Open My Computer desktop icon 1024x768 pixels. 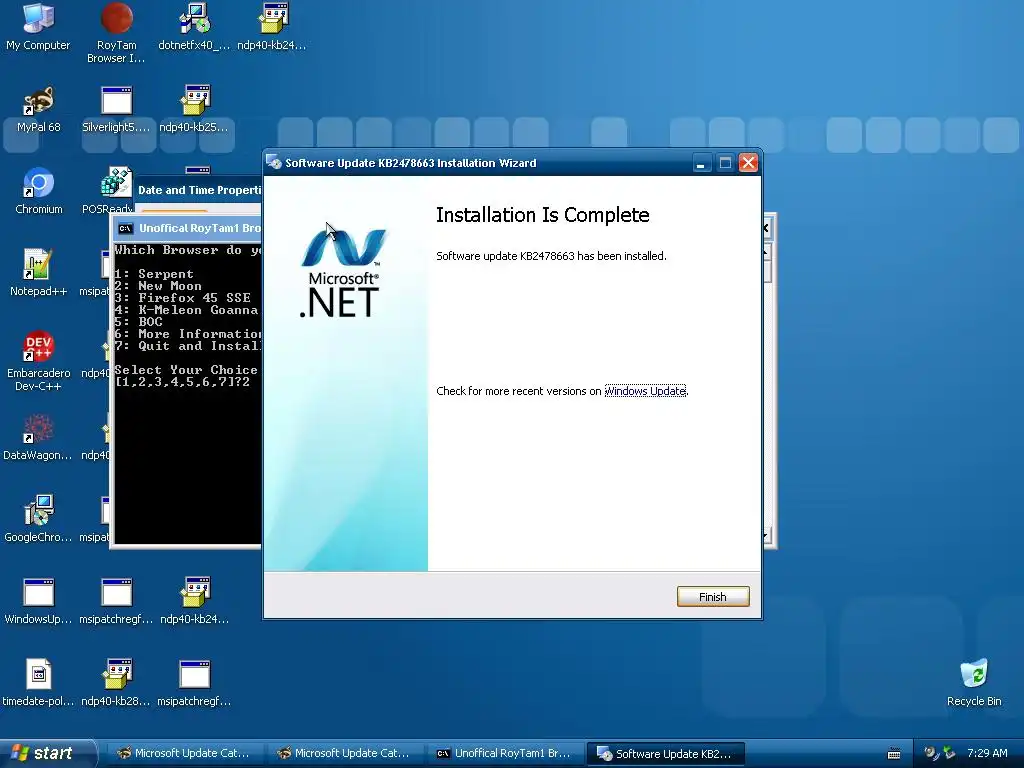[x=38, y=26]
